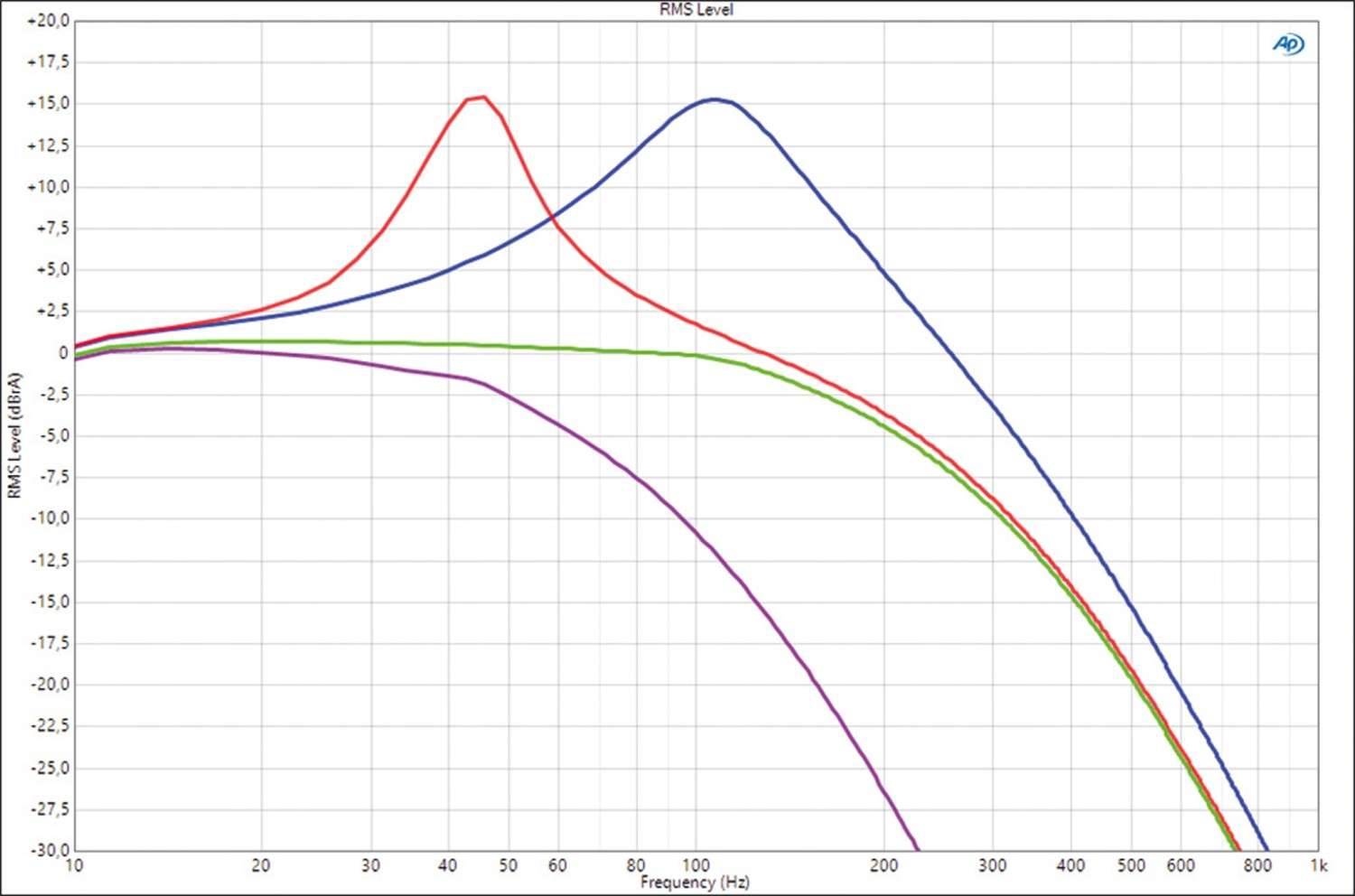Click the 60 frequency tick label
Screen dimensions: 1355x896
pyautogui.click(x=558, y=865)
